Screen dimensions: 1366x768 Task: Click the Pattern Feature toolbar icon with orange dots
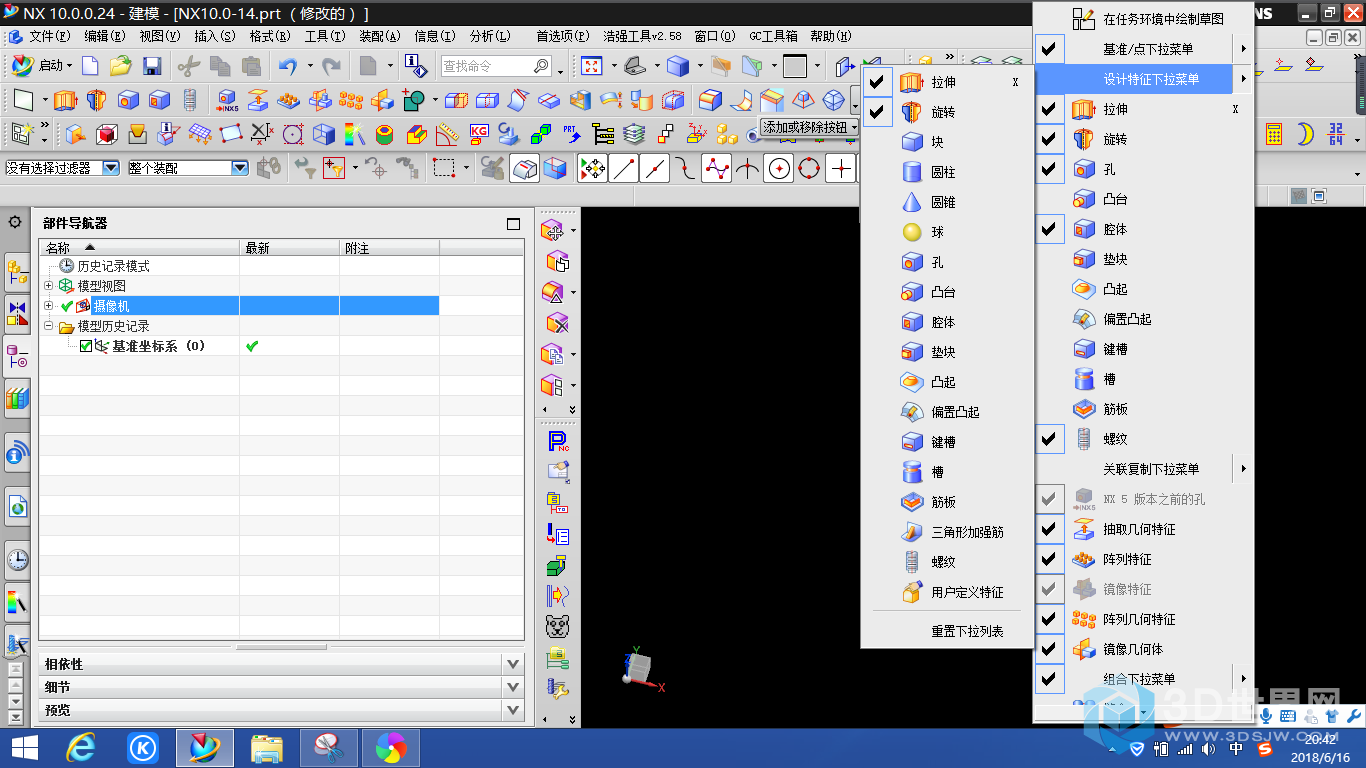point(288,100)
